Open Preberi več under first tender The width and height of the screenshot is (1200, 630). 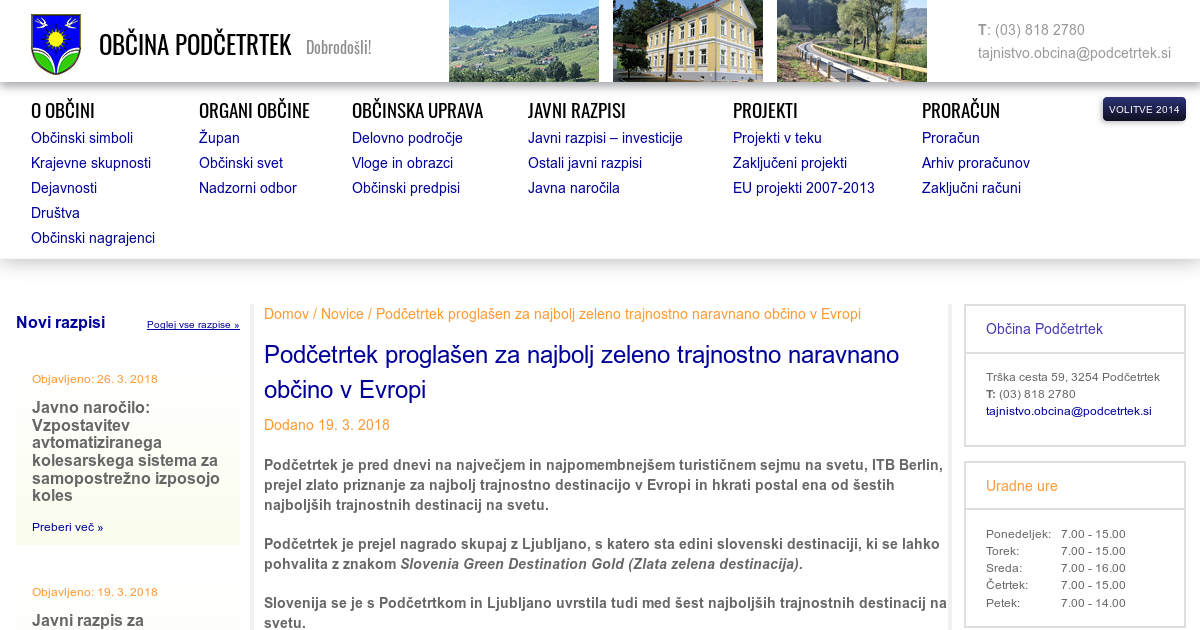(67, 527)
